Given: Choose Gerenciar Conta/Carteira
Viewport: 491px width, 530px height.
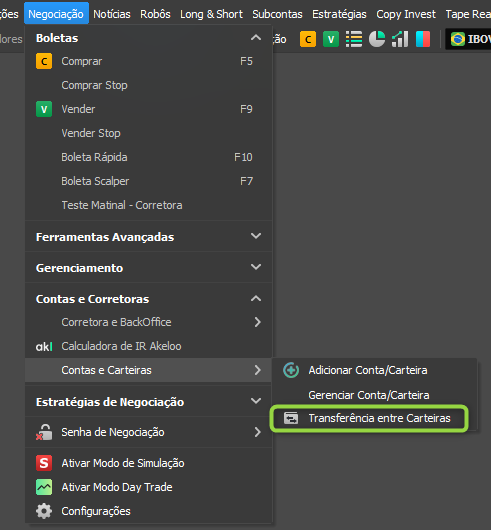Looking at the screenshot, I should (x=369, y=395).
